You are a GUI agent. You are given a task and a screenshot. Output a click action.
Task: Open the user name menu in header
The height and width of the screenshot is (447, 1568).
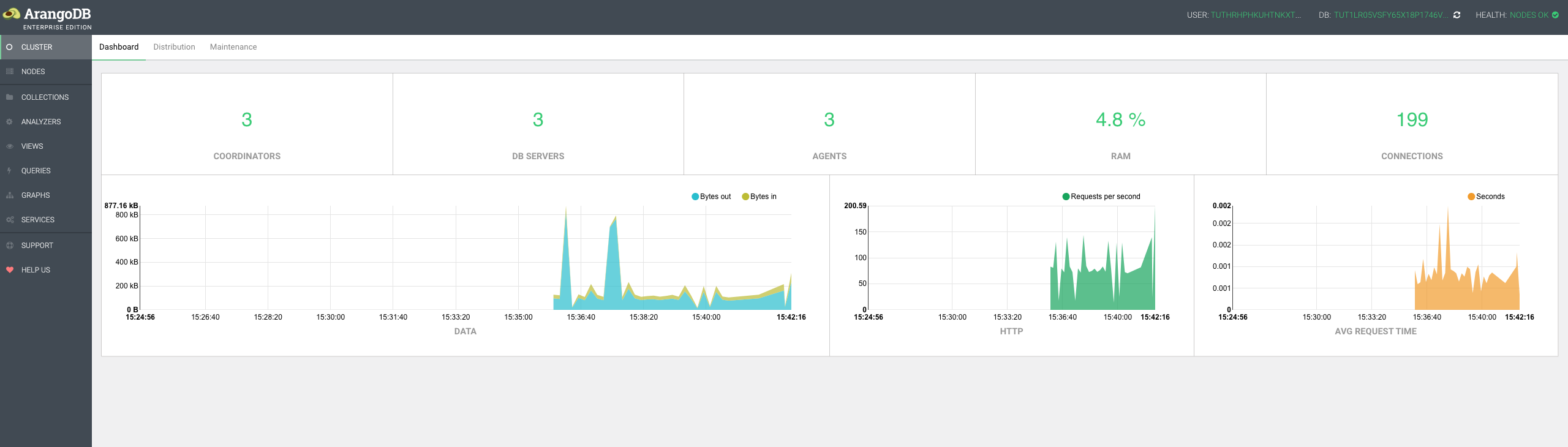click(x=1255, y=15)
